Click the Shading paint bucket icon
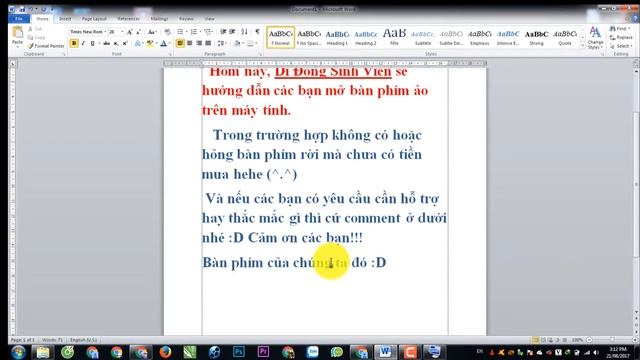 pos(237,43)
